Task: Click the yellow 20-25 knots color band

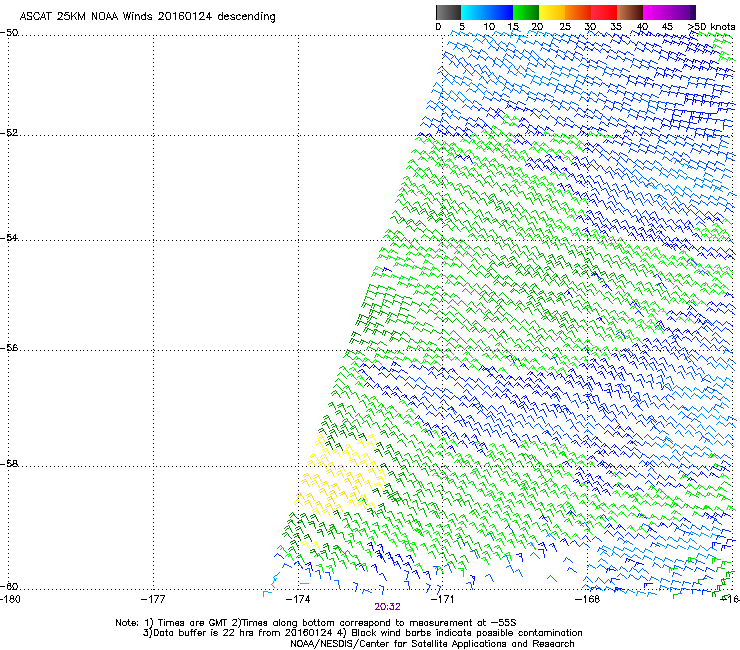Action: click(x=552, y=12)
